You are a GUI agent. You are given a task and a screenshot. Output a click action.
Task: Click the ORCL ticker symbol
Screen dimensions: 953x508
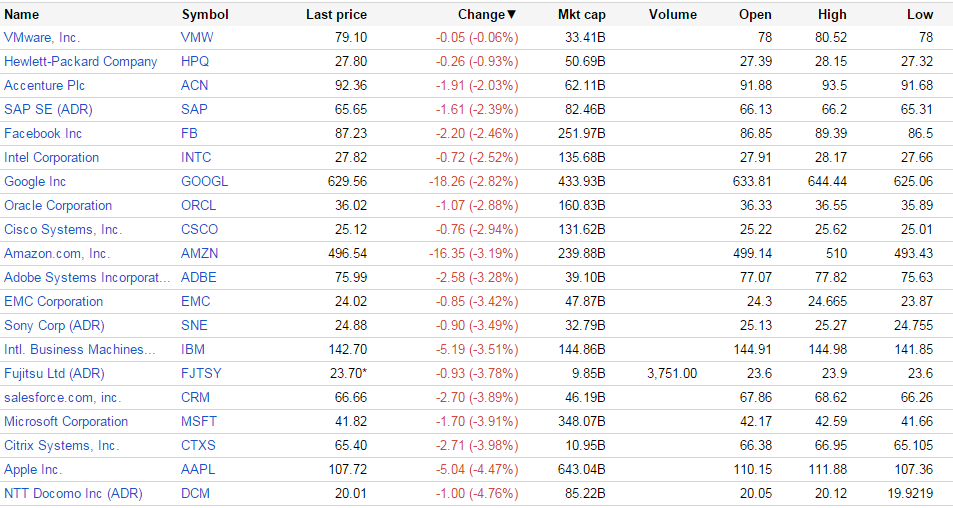tap(198, 205)
